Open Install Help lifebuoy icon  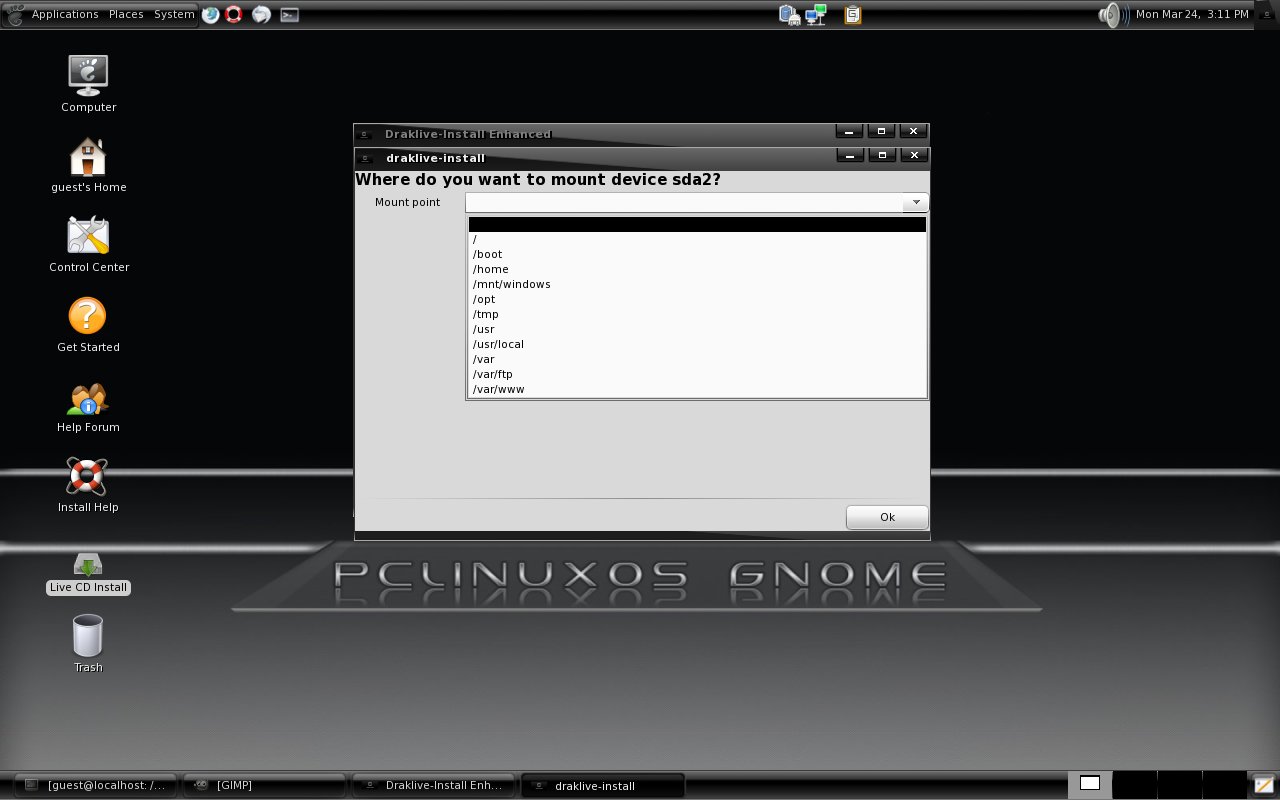(87, 477)
